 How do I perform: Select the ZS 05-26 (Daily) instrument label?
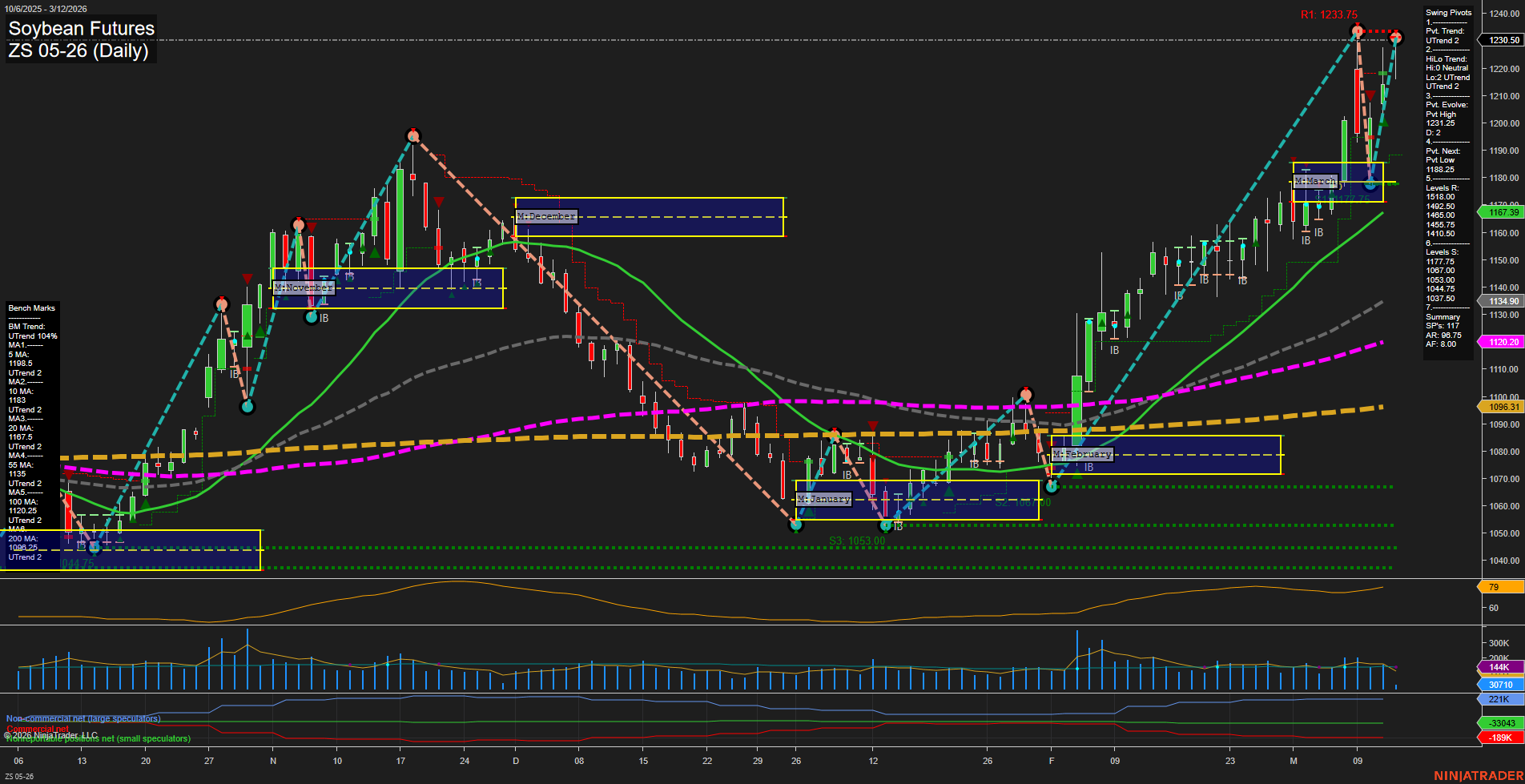78,50
